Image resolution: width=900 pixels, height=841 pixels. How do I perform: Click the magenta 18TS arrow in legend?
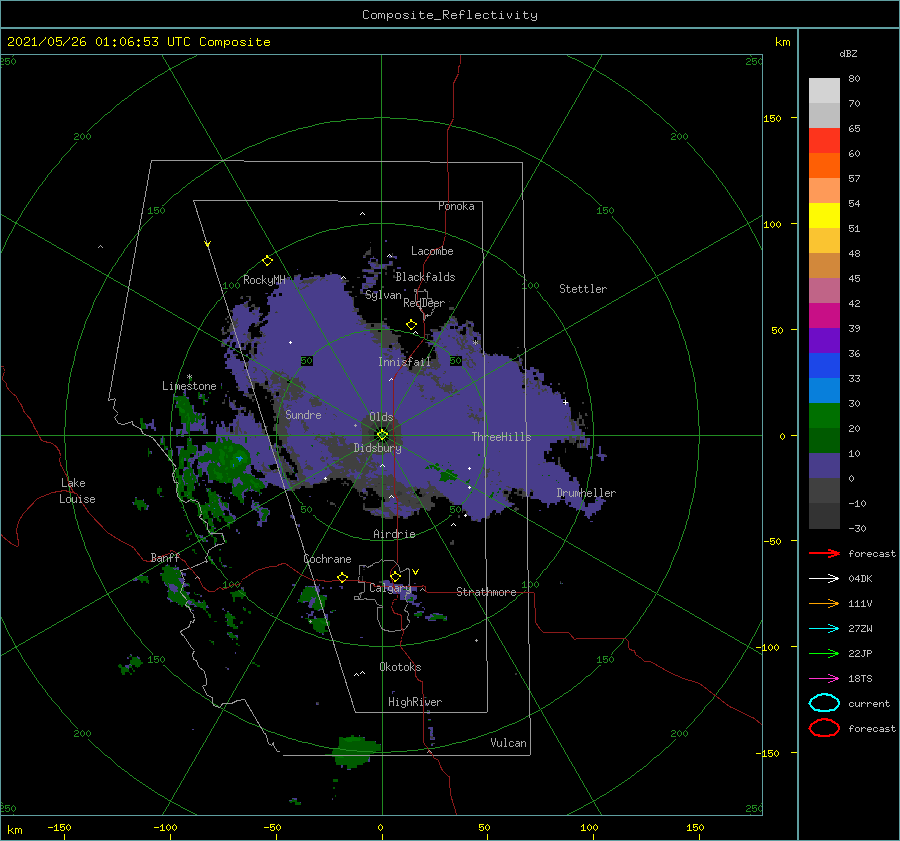824,679
